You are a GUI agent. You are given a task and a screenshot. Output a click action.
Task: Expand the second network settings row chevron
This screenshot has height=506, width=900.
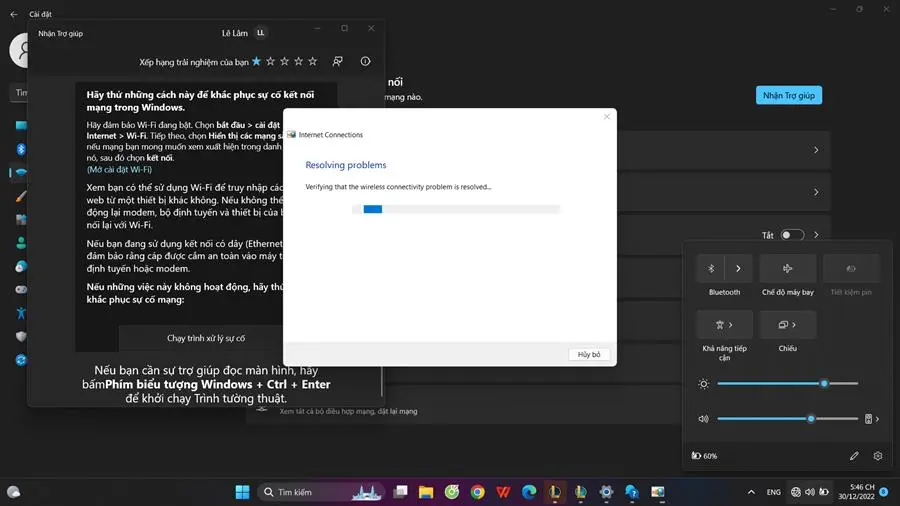(x=816, y=192)
